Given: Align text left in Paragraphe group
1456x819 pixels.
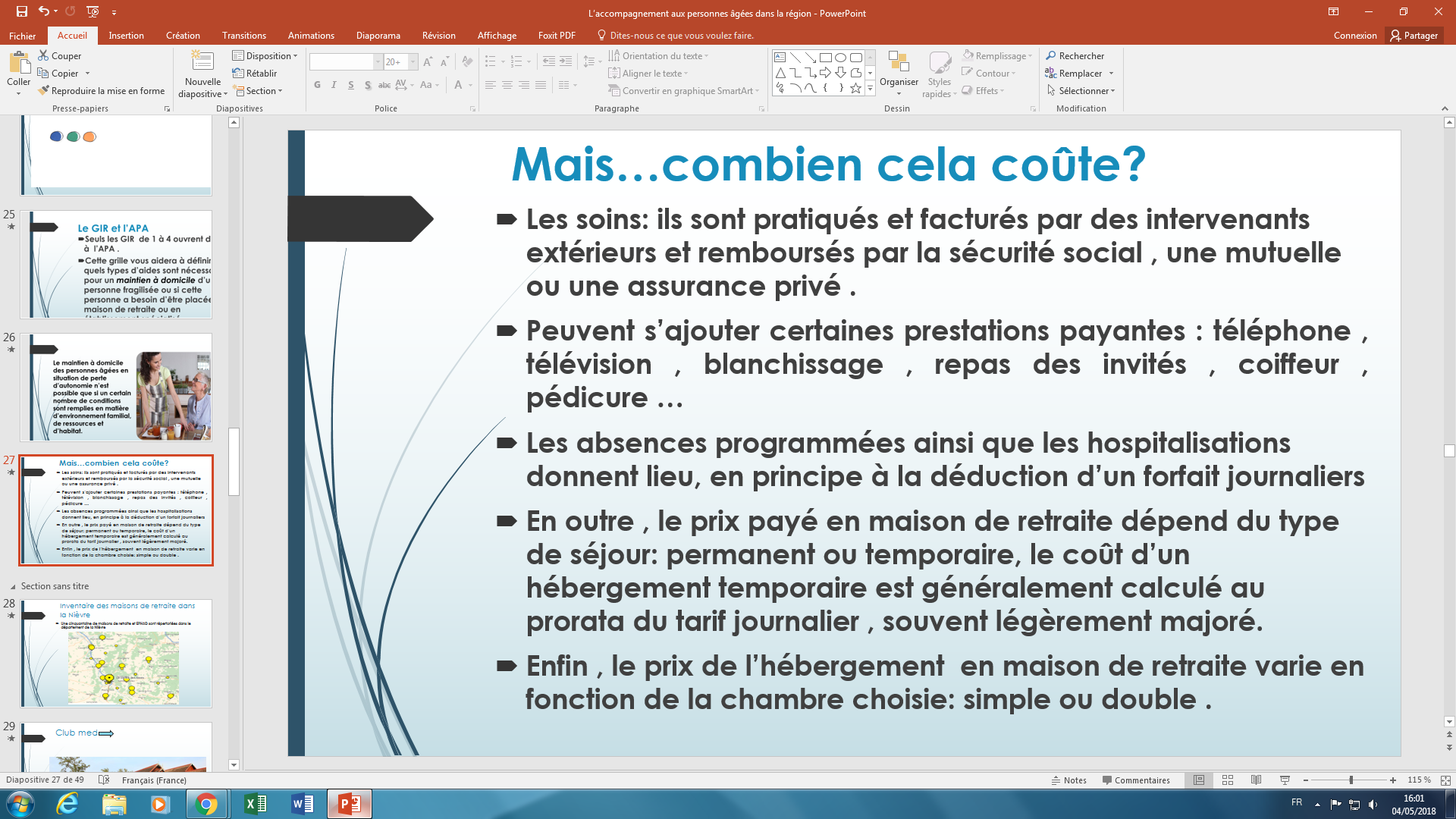Looking at the screenshot, I should (491, 85).
